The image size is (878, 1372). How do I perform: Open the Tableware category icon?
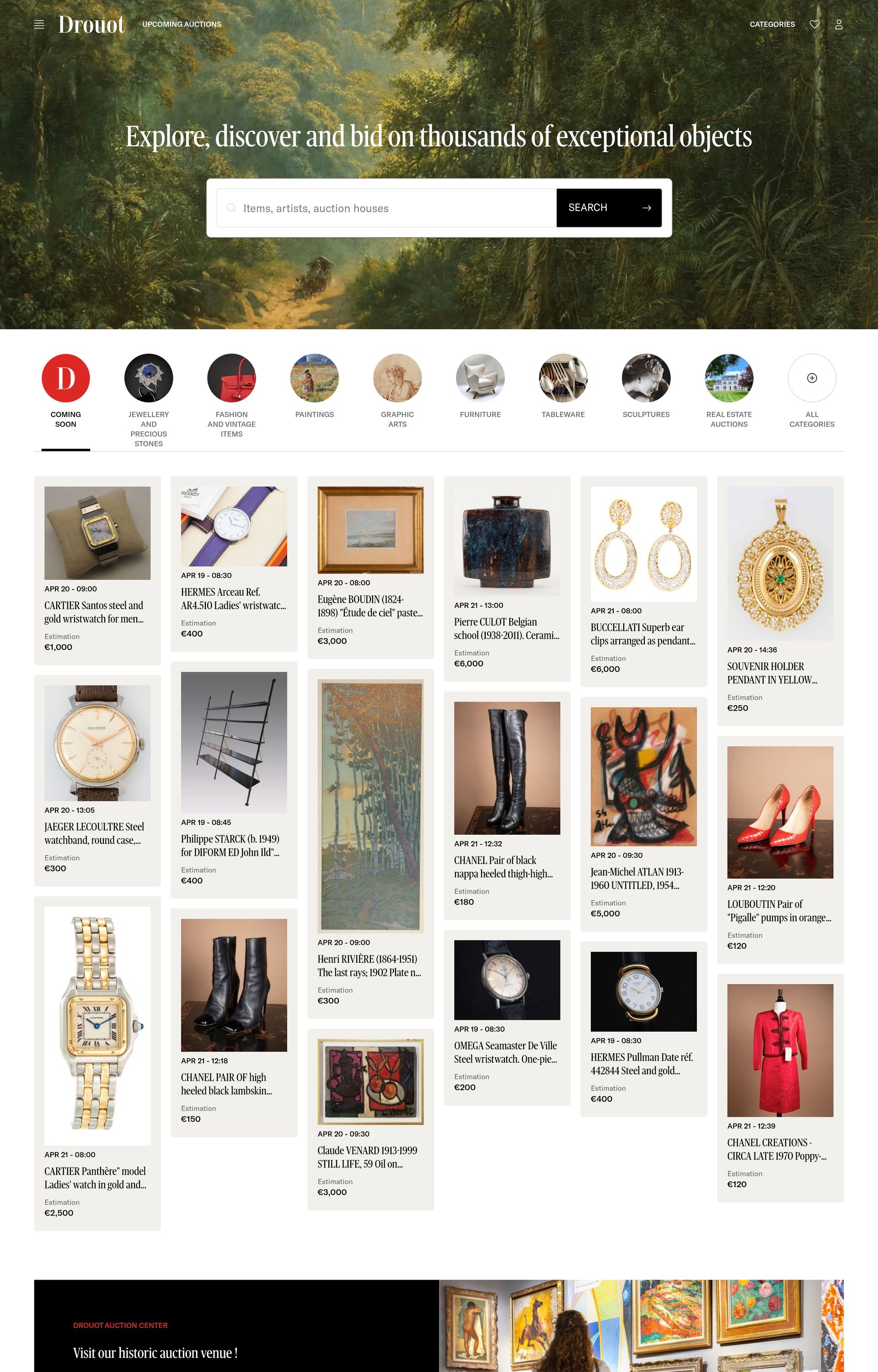click(563, 378)
